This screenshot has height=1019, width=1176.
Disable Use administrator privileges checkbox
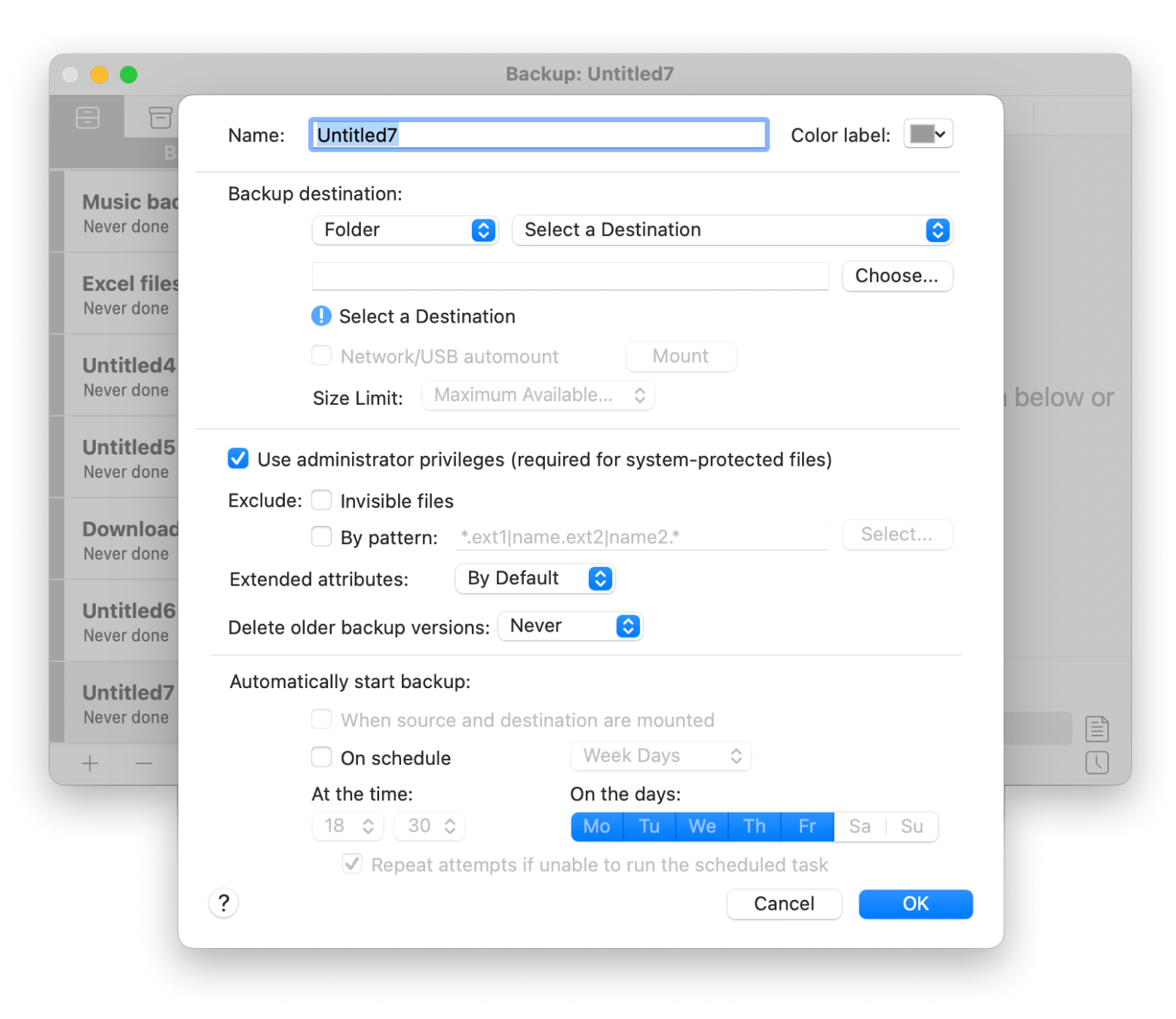238,459
